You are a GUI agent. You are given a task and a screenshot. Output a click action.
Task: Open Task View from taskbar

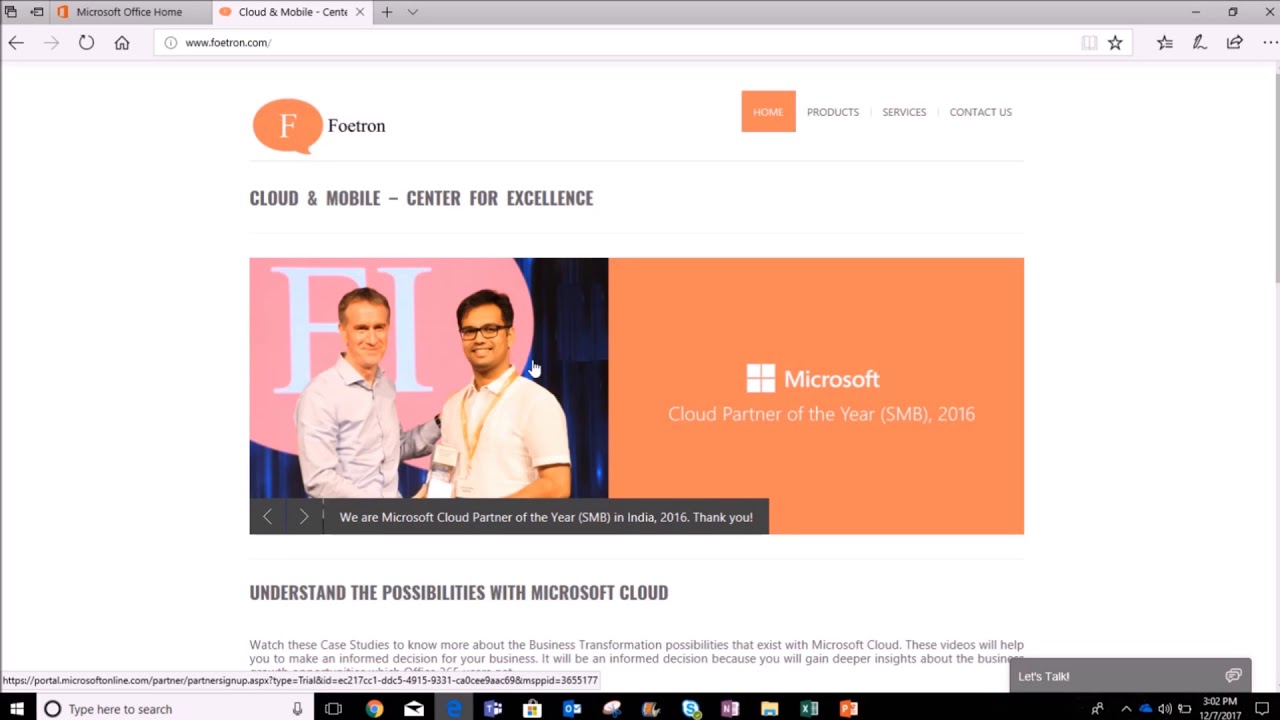(x=334, y=709)
